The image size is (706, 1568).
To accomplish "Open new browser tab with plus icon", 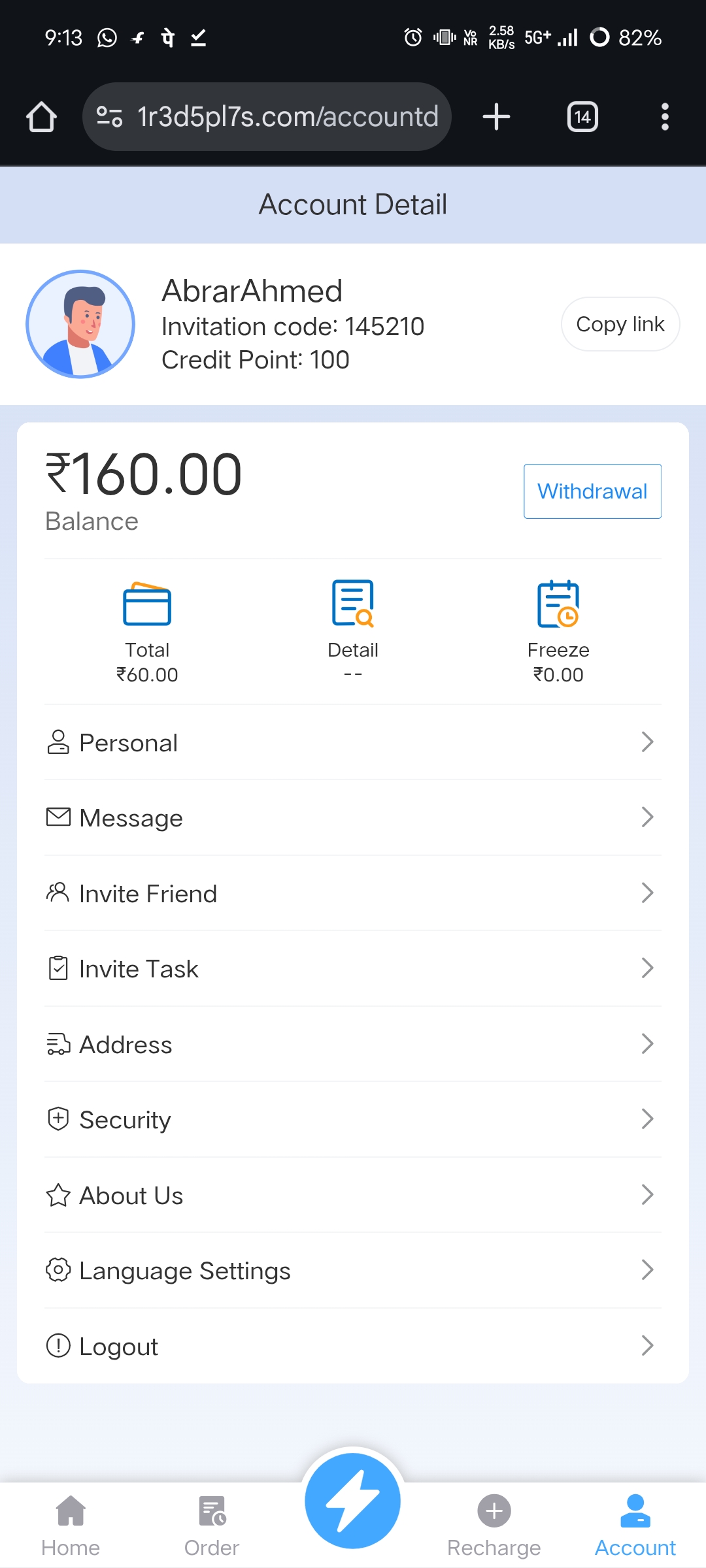I will tap(496, 117).
